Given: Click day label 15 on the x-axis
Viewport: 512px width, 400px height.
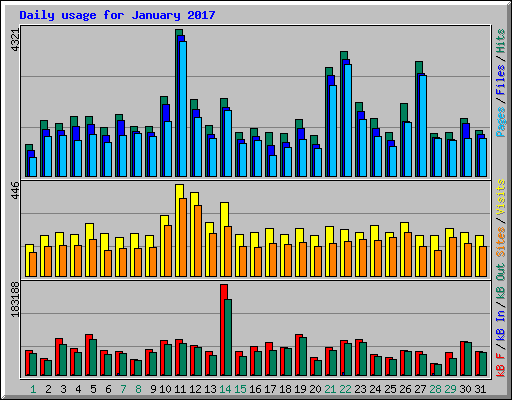Looking at the screenshot, I should 240,389.
